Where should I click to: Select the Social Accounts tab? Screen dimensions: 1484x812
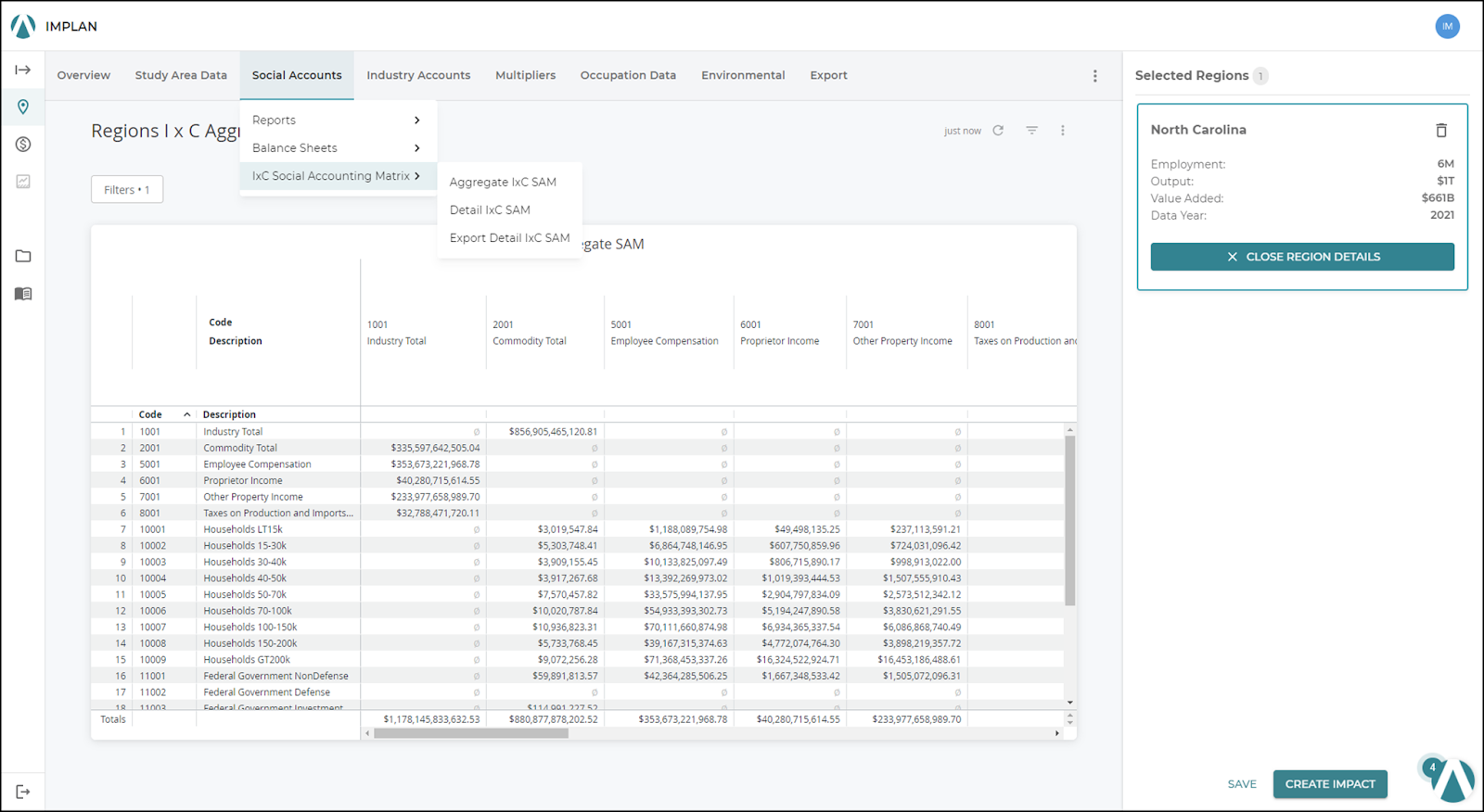click(297, 75)
